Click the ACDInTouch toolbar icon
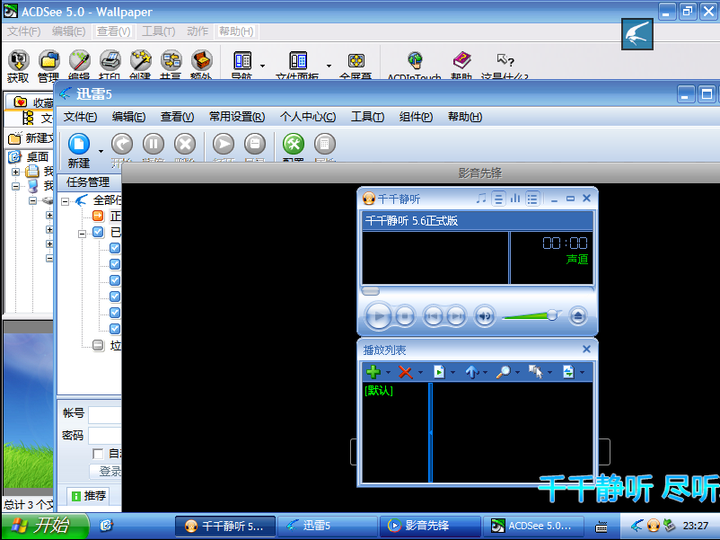The image size is (720, 540). coord(415,60)
